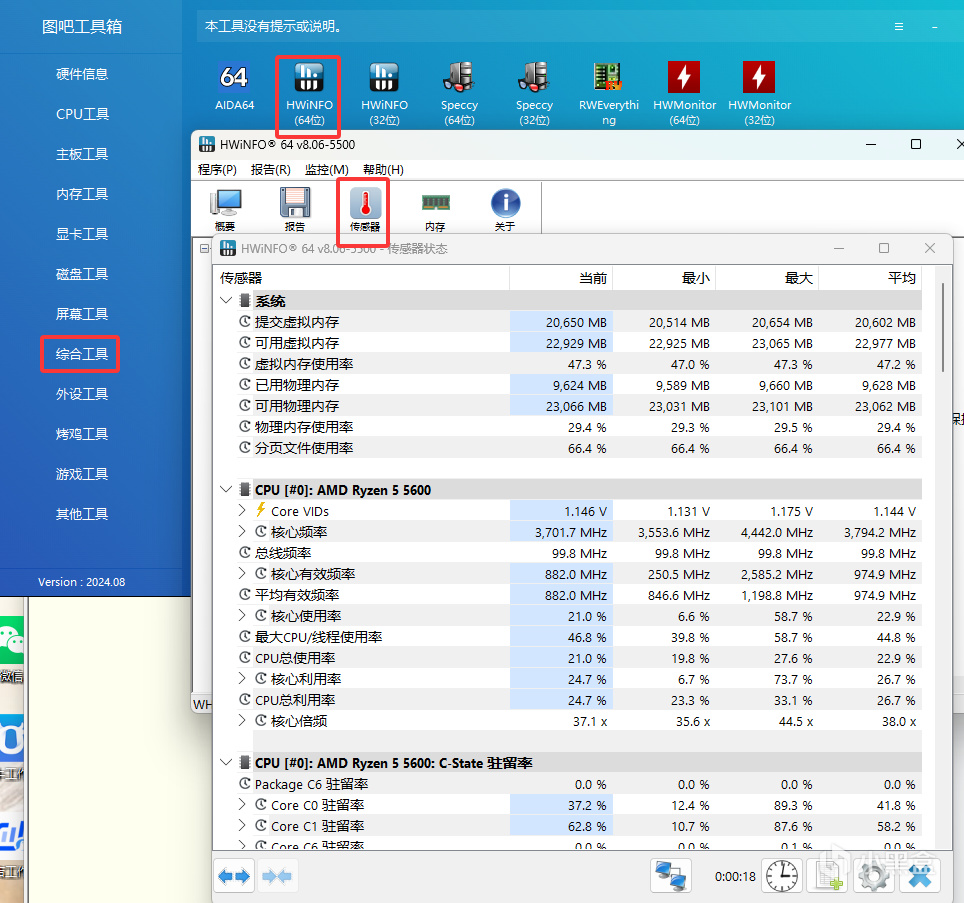This screenshot has width=964, height=903.
Task: Click the 传感器 column header
Action: click(x=362, y=278)
